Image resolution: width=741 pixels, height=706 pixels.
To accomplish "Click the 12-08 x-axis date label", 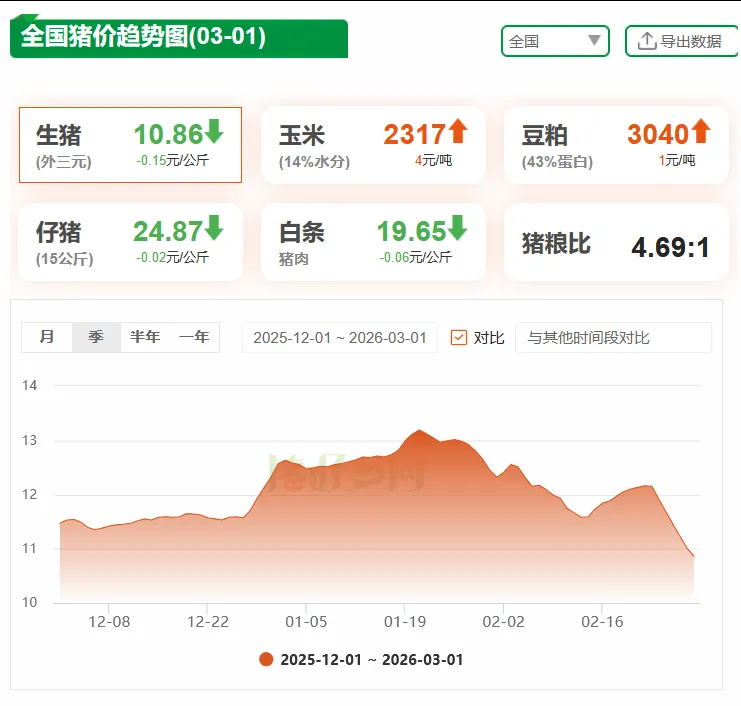I will 109,621.
